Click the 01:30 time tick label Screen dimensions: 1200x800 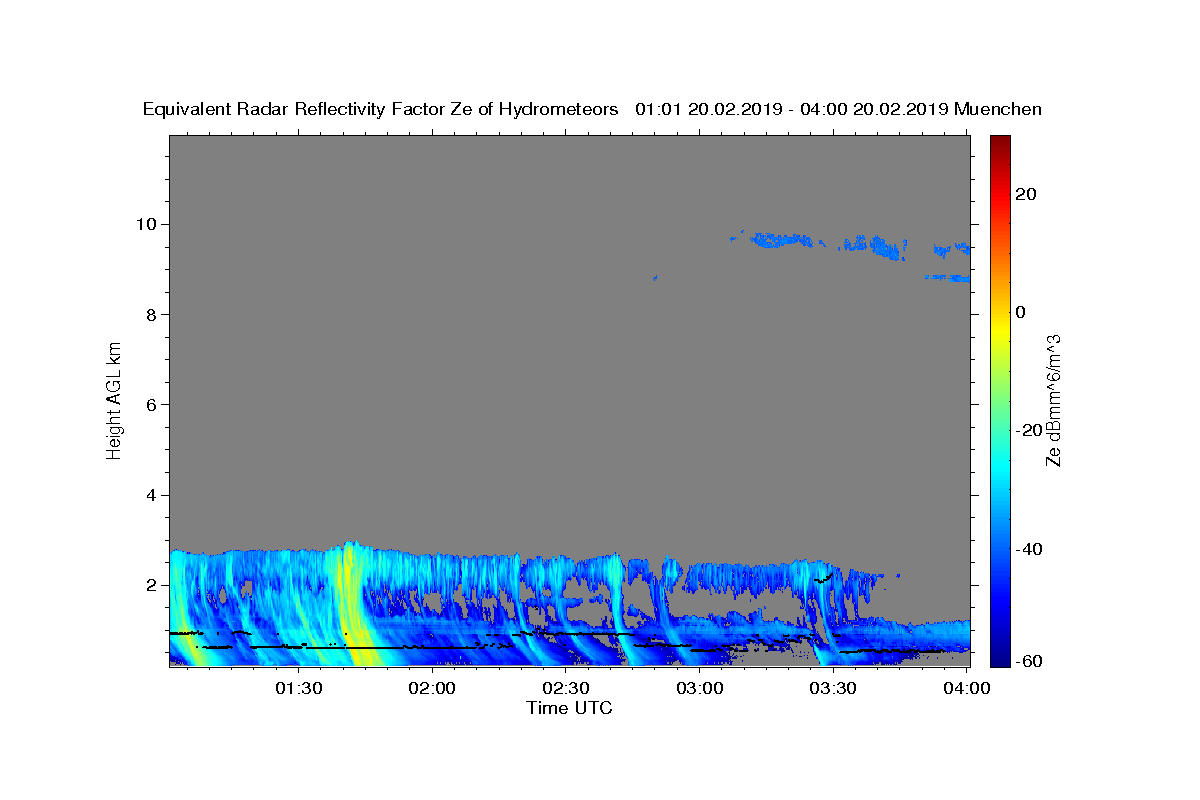298,688
